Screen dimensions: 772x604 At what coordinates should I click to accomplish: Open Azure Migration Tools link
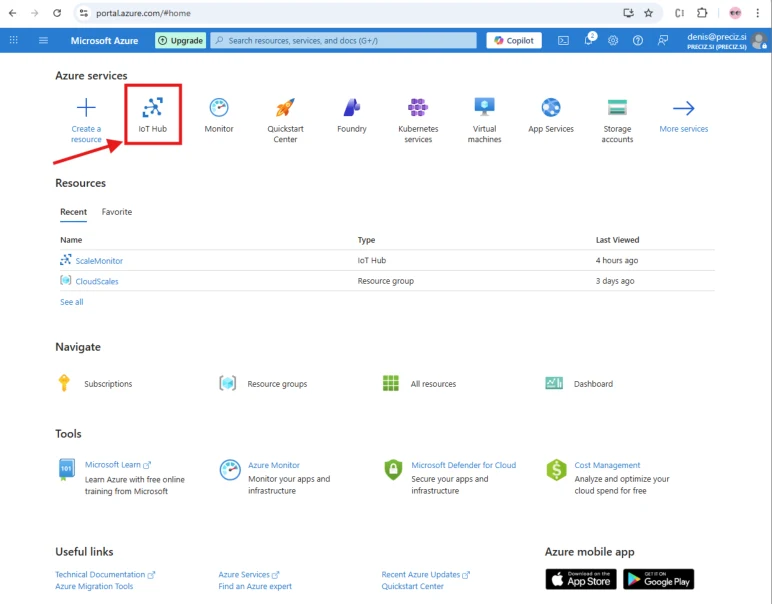point(94,586)
